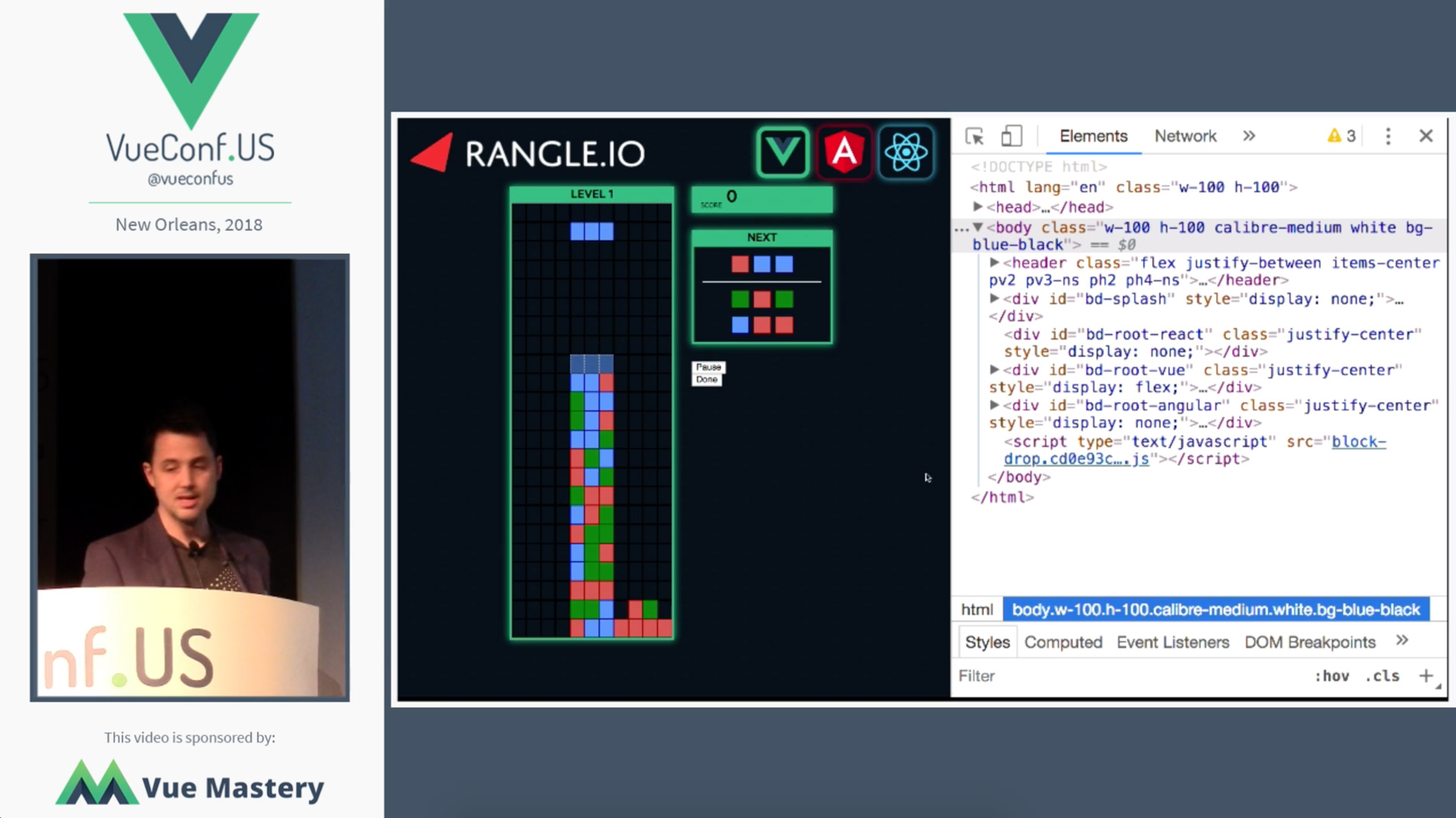The image size is (1456, 818).
Task: Open the Computed tab
Action: click(x=1063, y=642)
